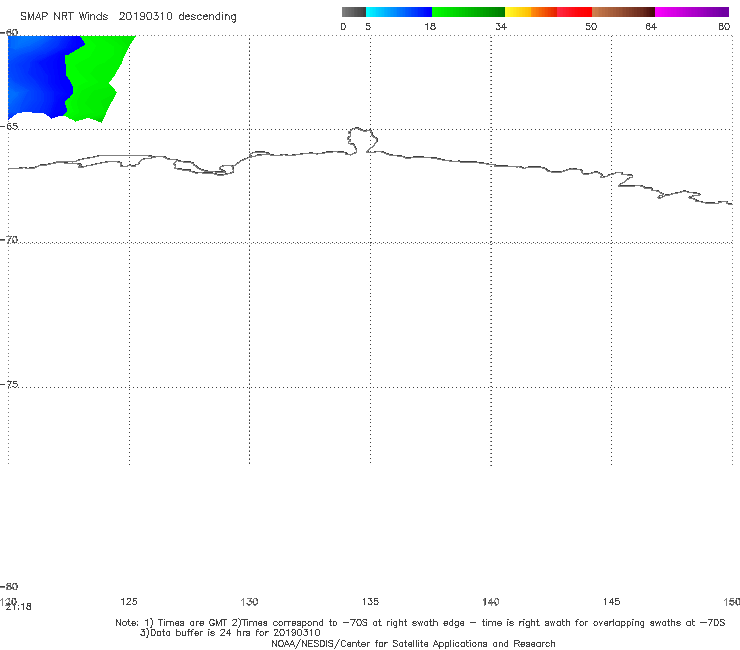Pick the green segment of the color bar
The height and width of the screenshot is (650, 740).
point(468,12)
